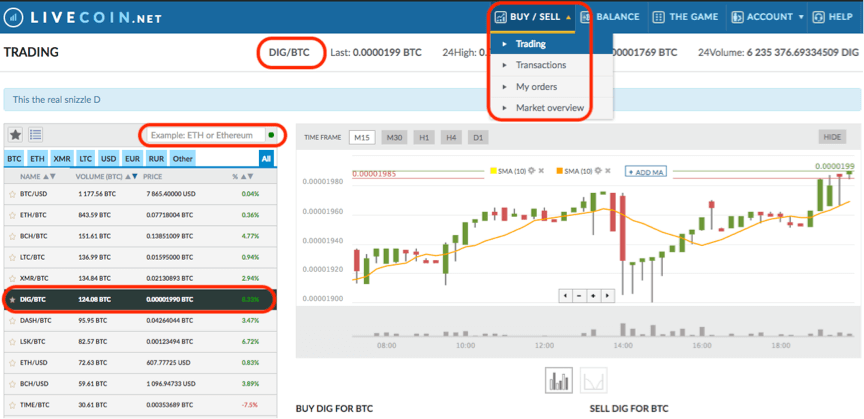Select the BCH/USD pair row
Viewport: 864px width, 419px height.
pos(140,384)
